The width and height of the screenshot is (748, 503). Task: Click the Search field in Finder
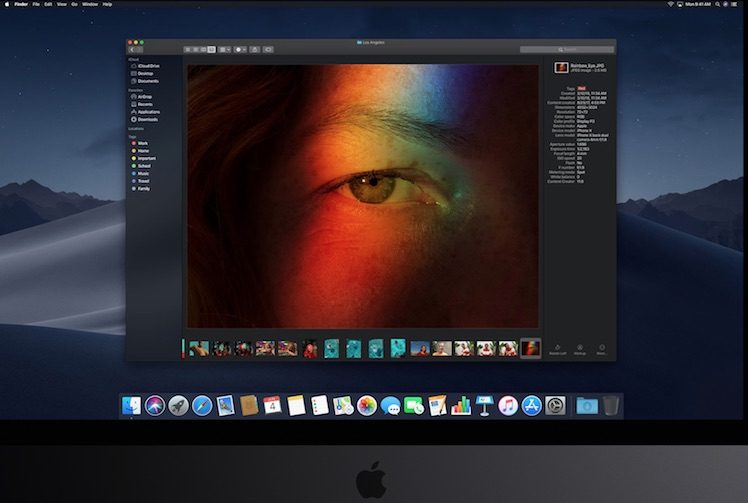566,49
